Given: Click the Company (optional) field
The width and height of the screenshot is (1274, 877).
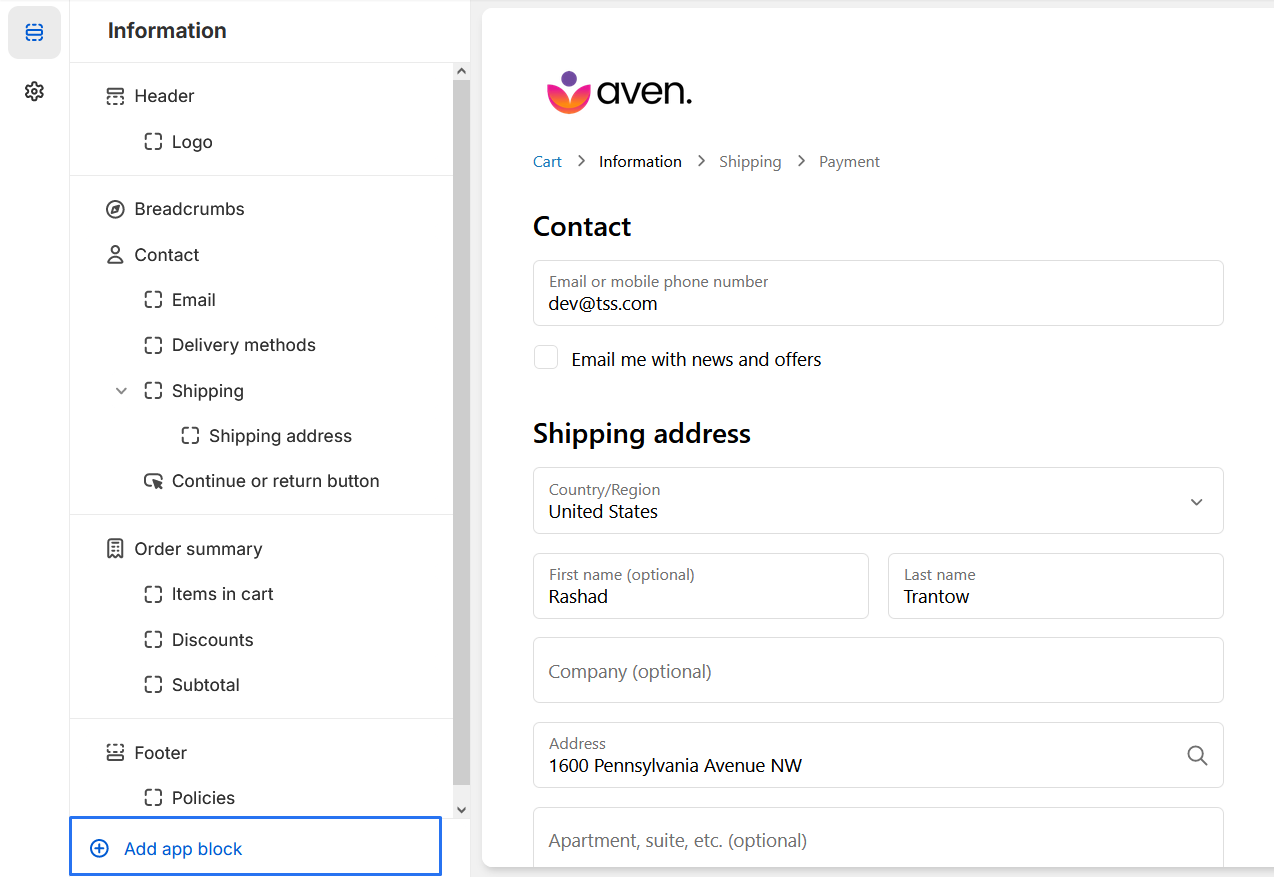Looking at the screenshot, I should coord(877,671).
